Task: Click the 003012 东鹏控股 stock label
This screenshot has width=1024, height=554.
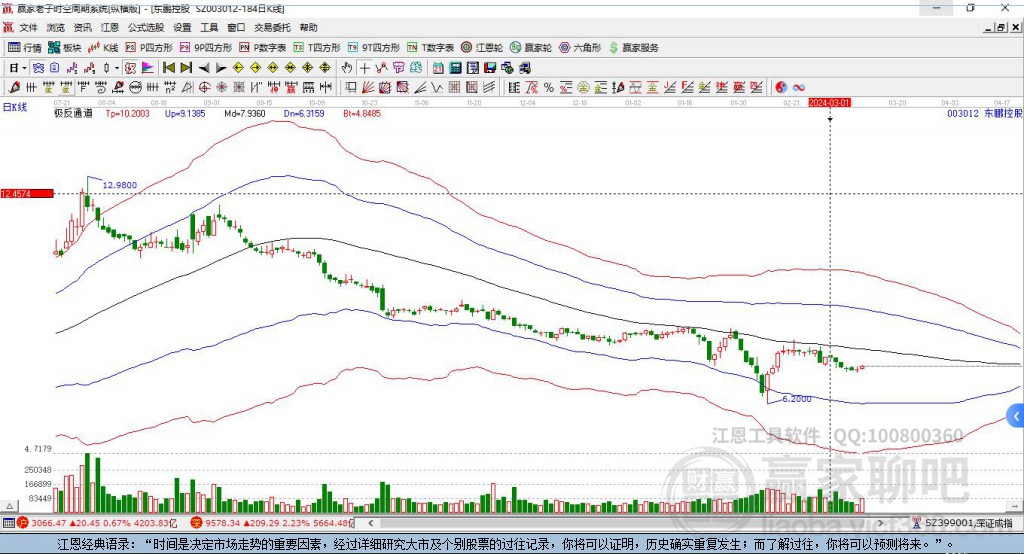Action: [x=984, y=113]
